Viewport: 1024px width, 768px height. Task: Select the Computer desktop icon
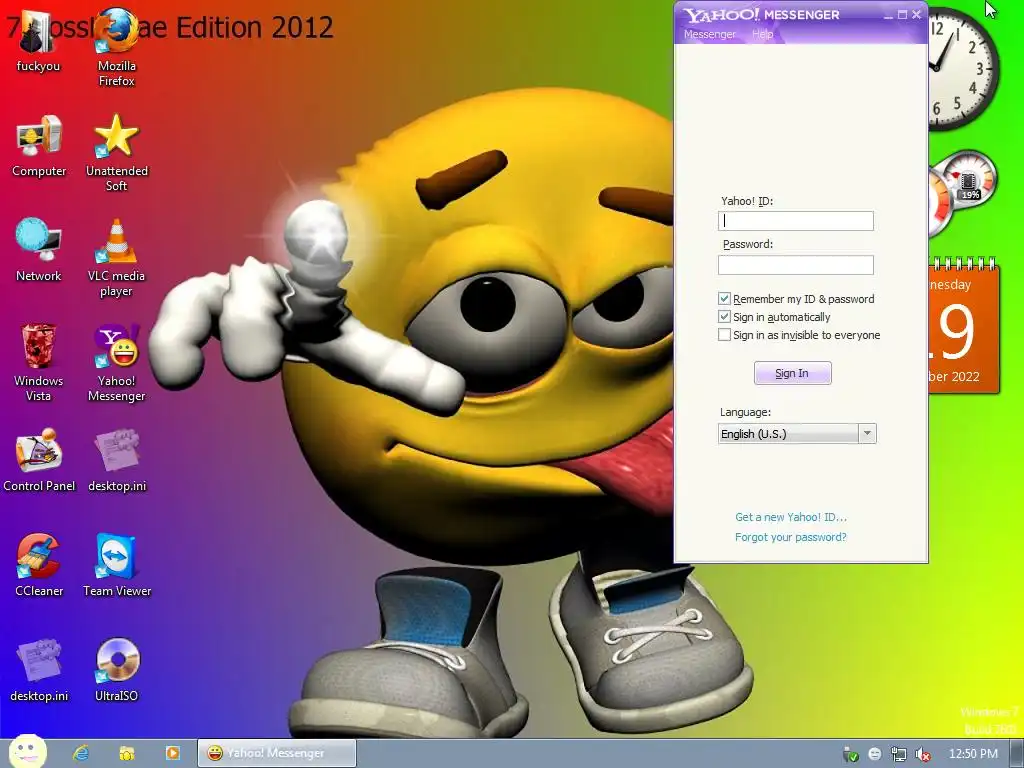point(39,146)
